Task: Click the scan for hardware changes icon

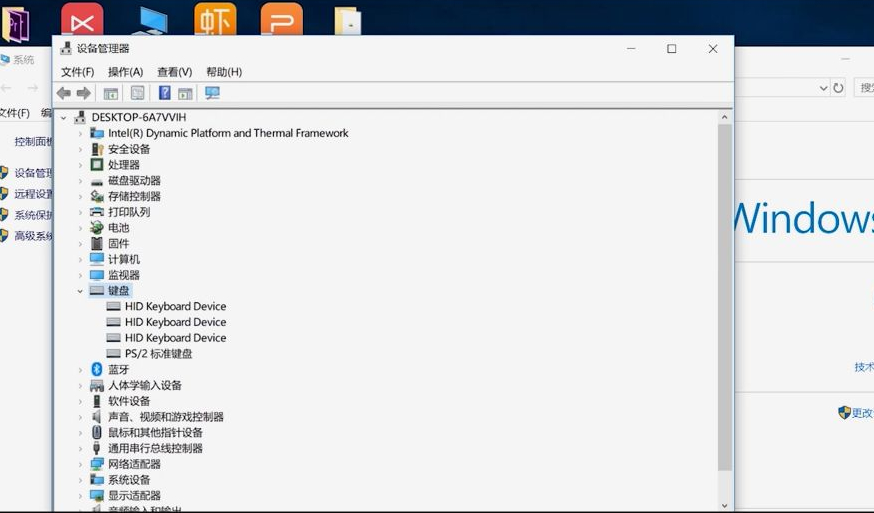Action: (212, 93)
